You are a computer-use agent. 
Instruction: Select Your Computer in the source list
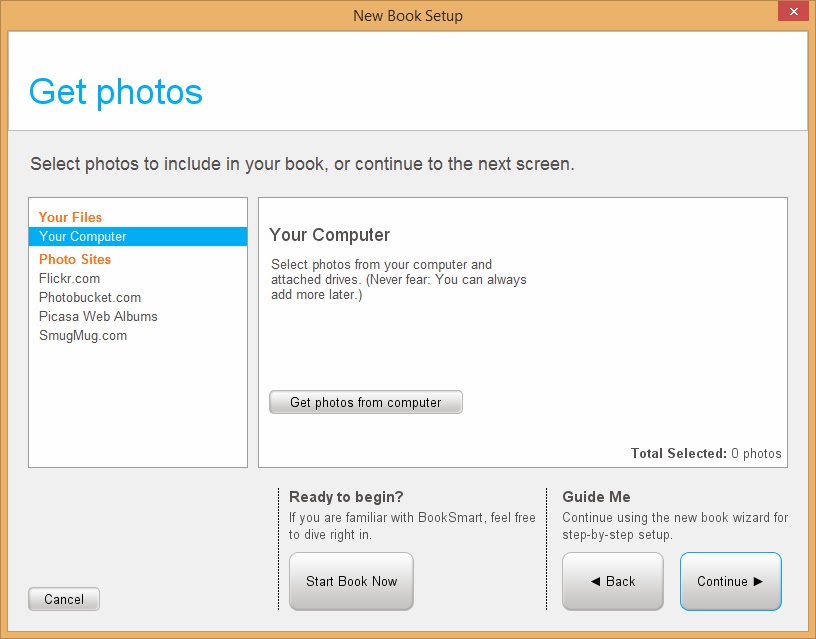83,237
